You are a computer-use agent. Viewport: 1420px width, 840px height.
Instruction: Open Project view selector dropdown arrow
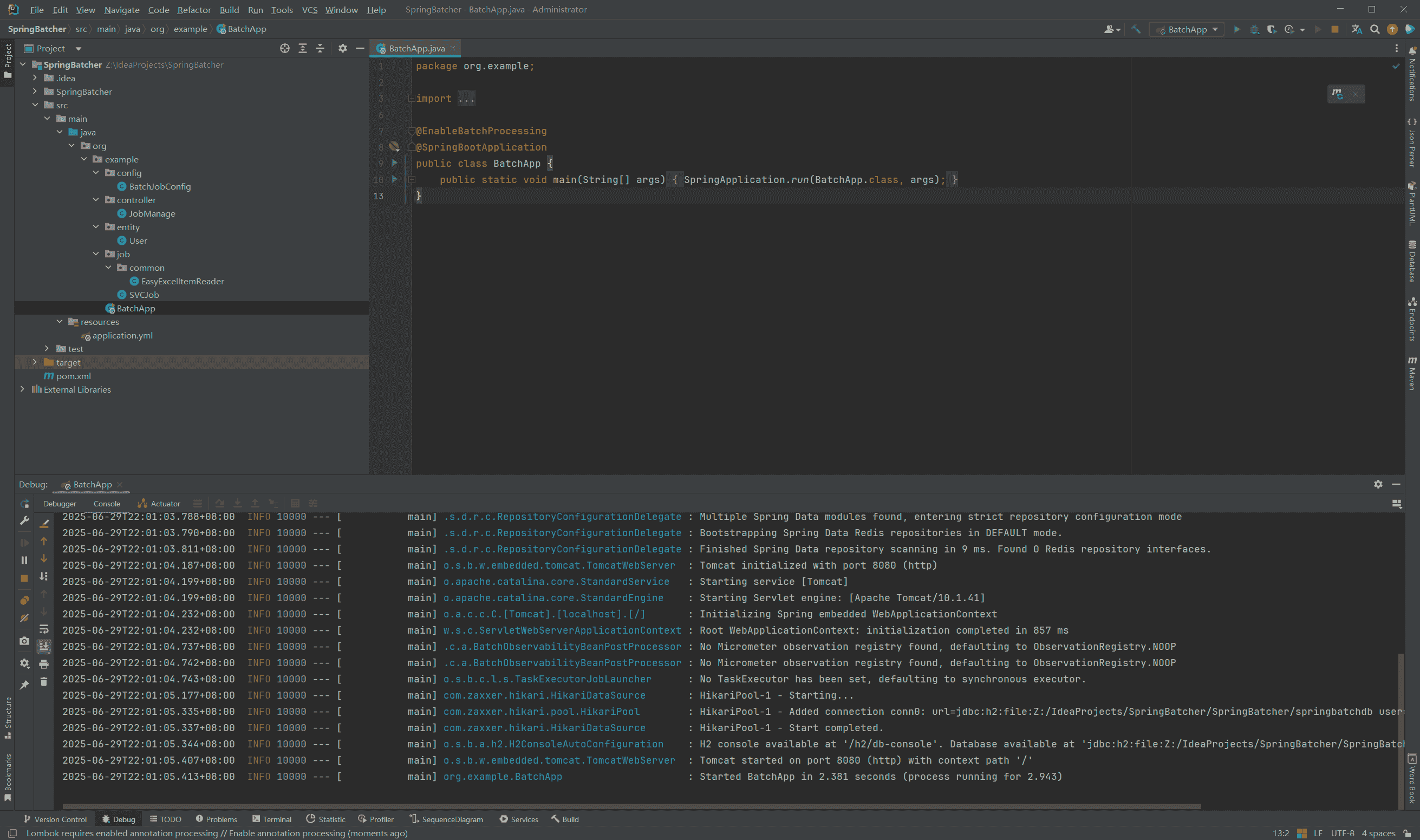point(79,49)
